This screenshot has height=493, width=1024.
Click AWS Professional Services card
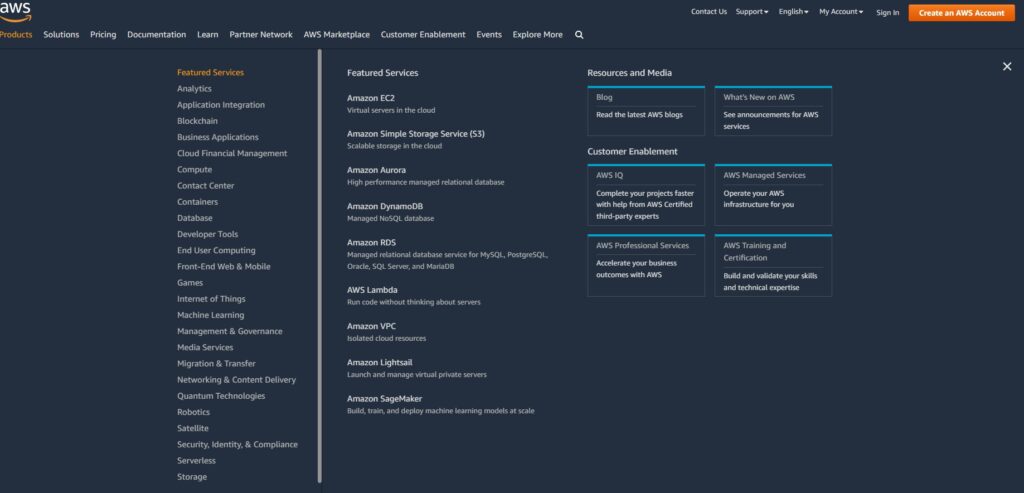click(x=646, y=265)
